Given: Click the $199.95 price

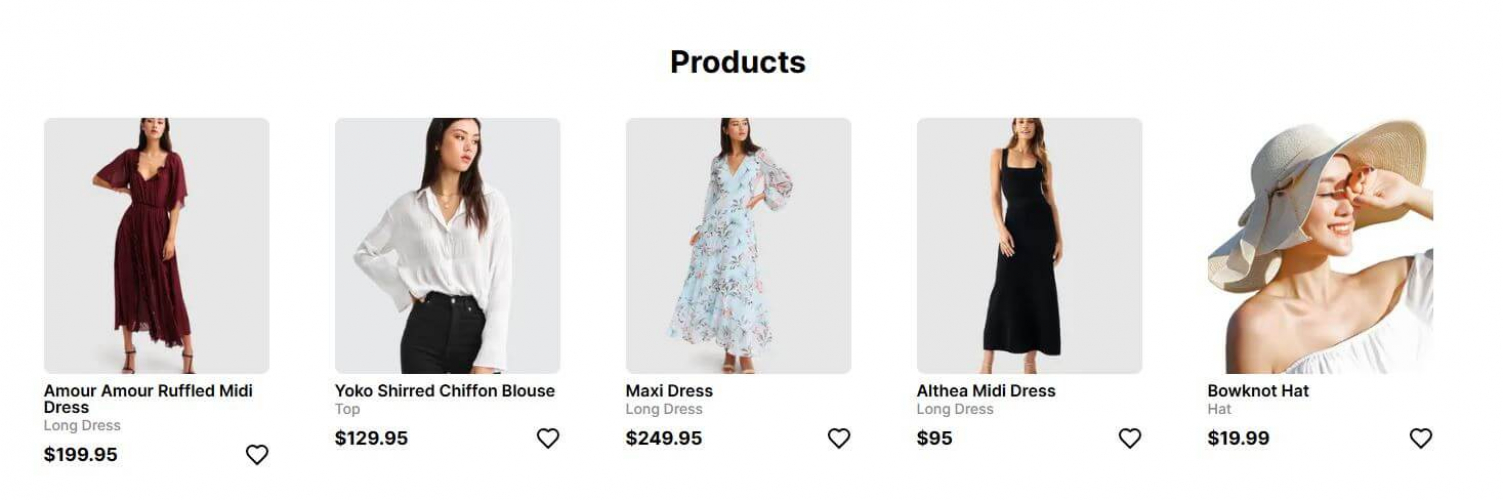Looking at the screenshot, I should coord(81,455).
